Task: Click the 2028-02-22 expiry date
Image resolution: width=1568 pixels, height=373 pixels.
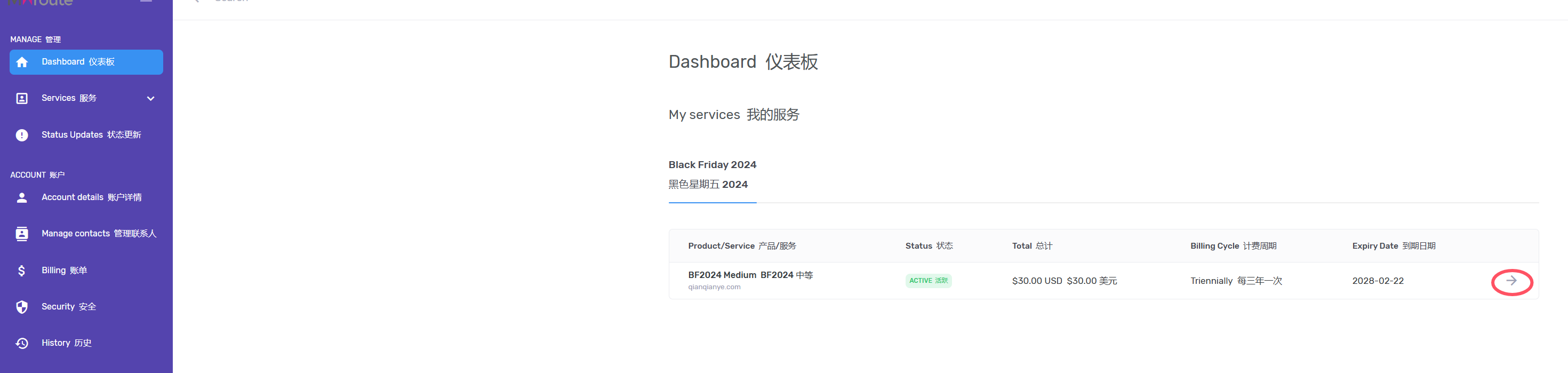Action: point(1378,281)
